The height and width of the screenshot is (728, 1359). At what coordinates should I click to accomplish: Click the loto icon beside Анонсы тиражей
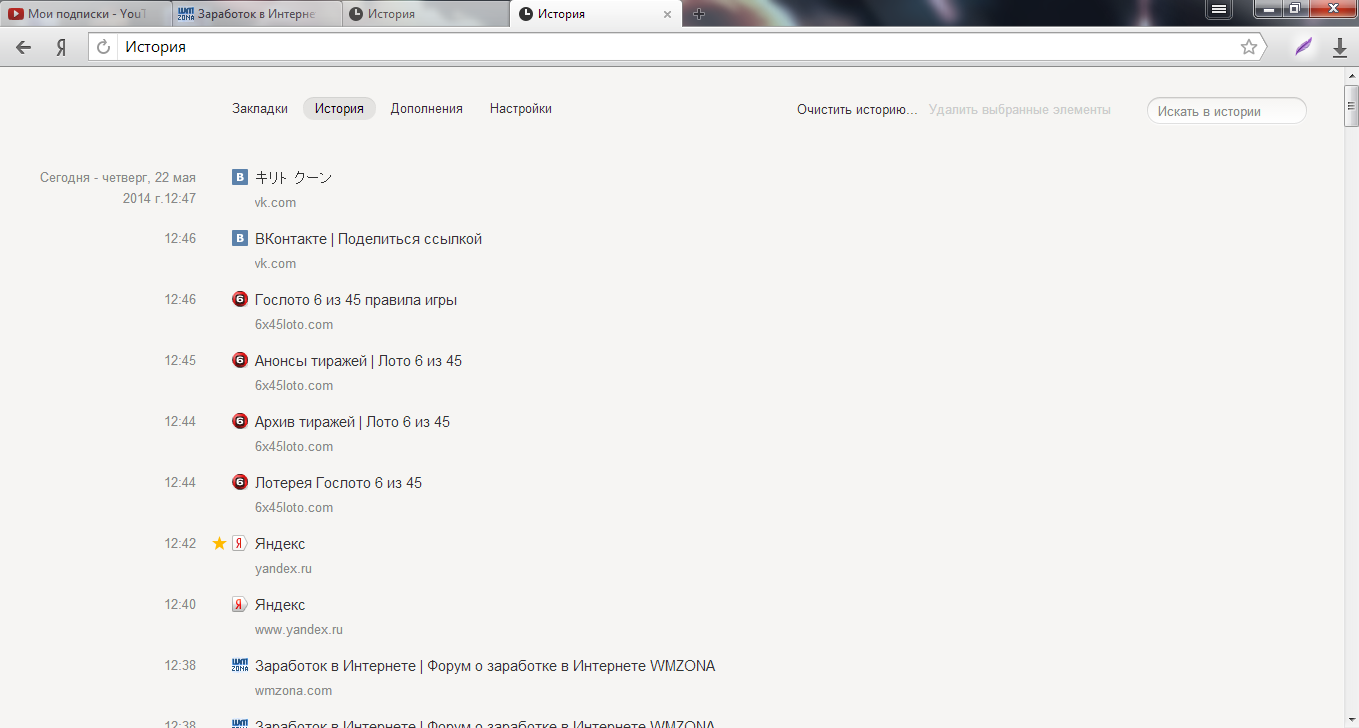[x=240, y=360]
